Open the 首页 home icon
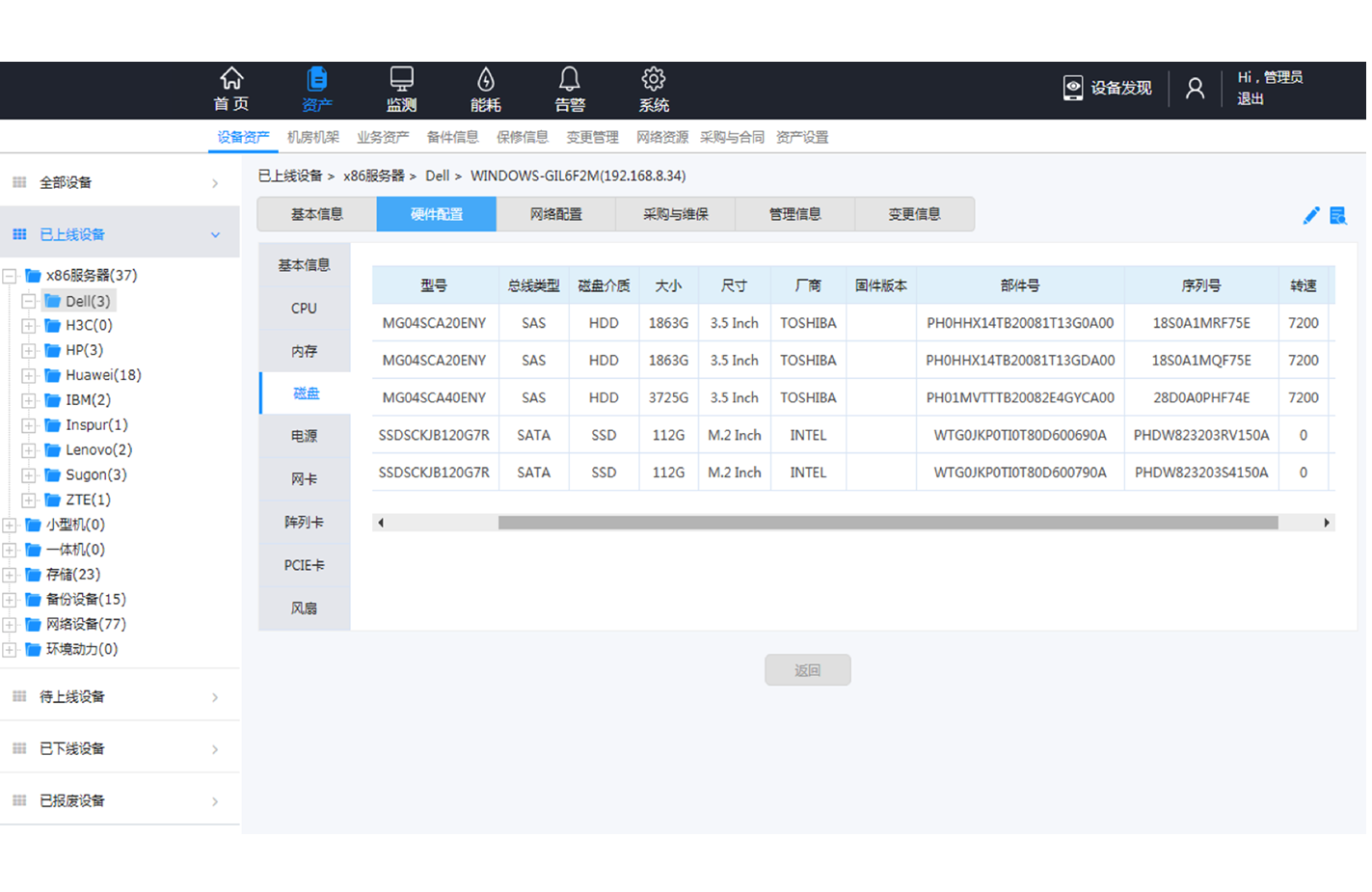 231,79
